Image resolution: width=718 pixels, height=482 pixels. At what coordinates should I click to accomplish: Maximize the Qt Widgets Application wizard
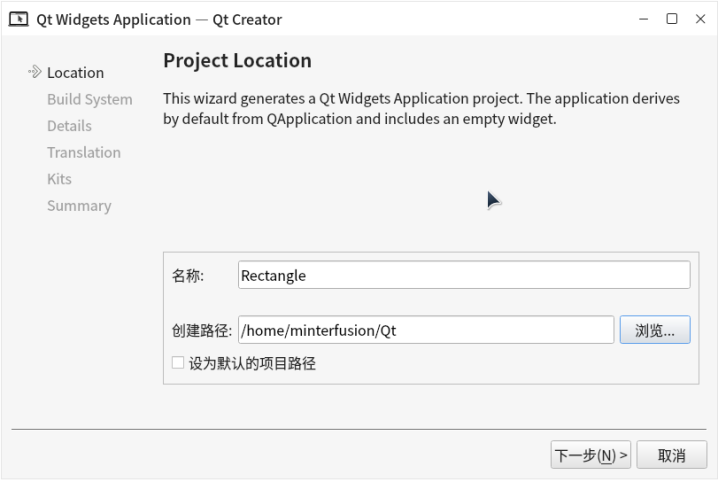click(672, 19)
